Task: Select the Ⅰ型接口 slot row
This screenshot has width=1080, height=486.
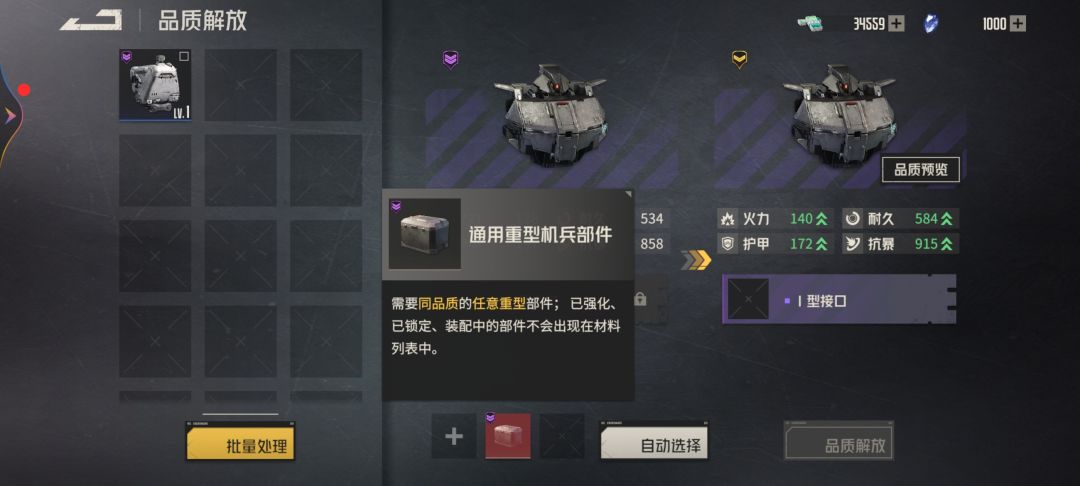Action: [839, 299]
